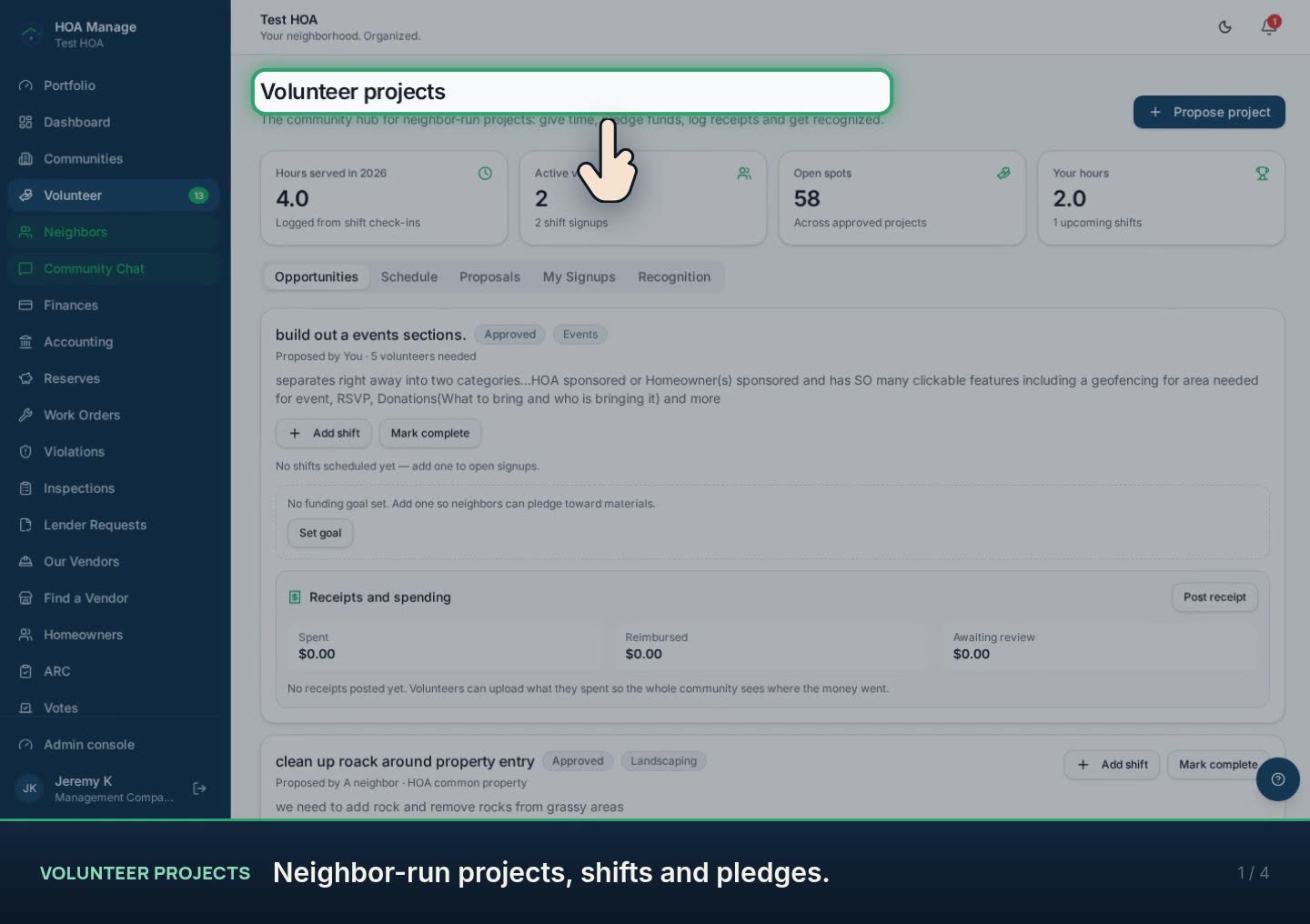Click the Violations shield icon
The image size is (1310, 924).
pyautogui.click(x=25, y=451)
